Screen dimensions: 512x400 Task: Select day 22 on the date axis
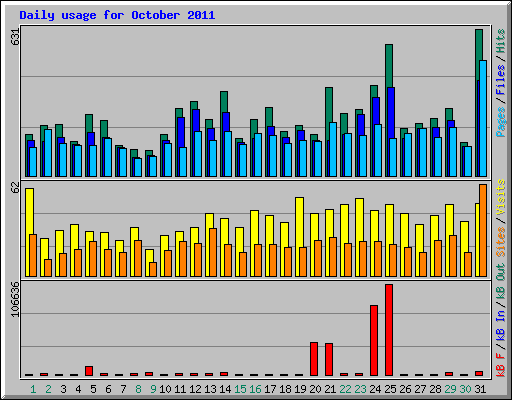pos(345,389)
